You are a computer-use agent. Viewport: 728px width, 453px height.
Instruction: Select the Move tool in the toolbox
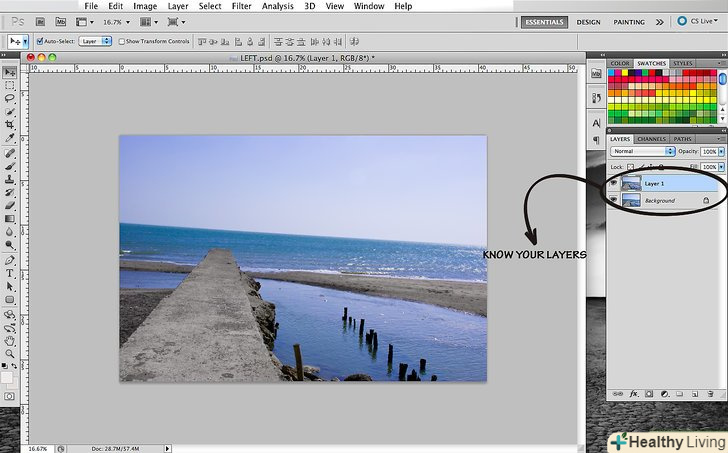click(x=10, y=72)
